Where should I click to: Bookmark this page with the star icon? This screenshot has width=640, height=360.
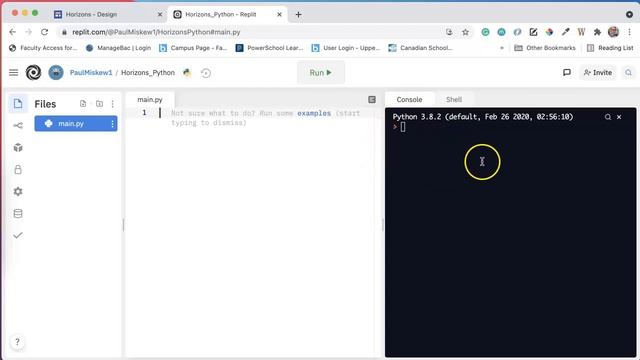[x=465, y=32]
